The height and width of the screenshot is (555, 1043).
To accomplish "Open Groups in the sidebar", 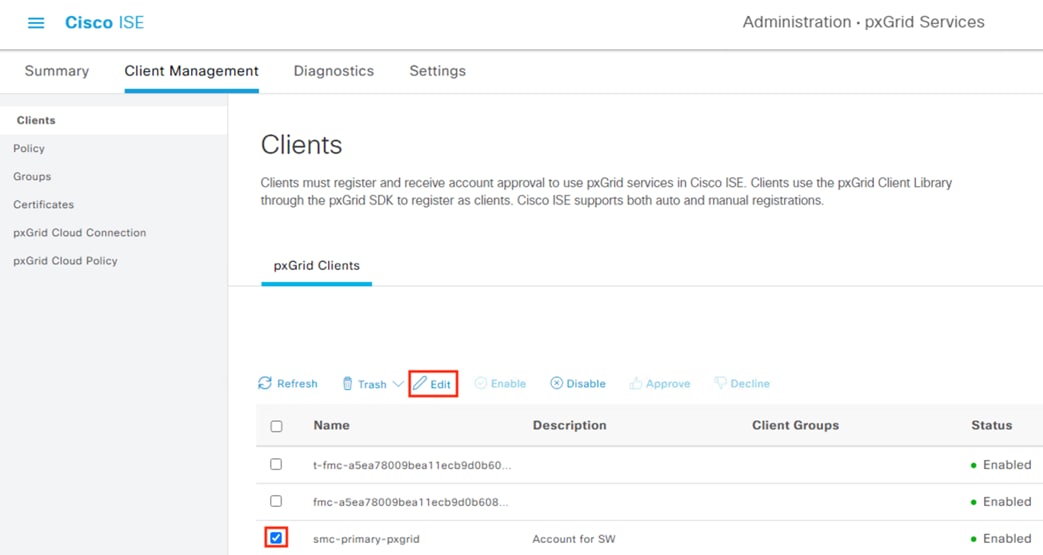I will (32, 176).
